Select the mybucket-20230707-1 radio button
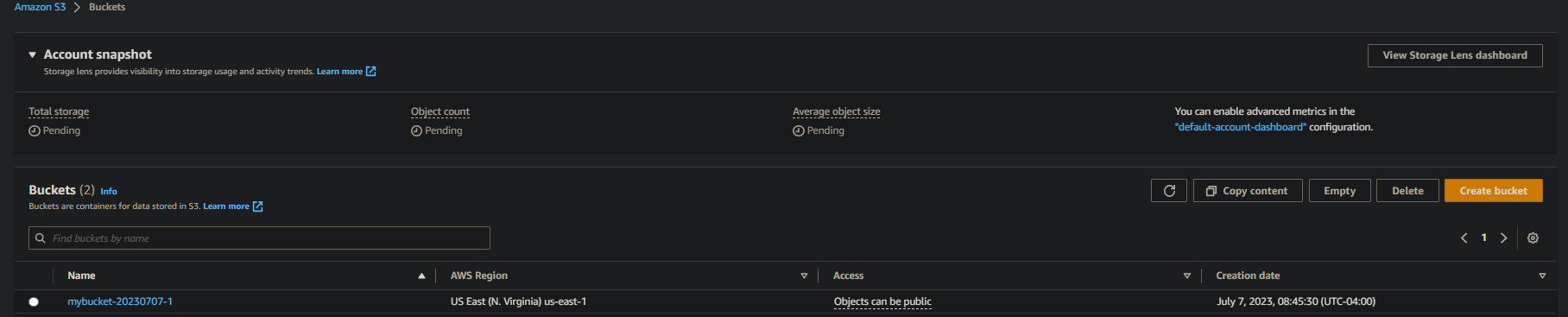The image size is (1568, 317). click(x=34, y=301)
